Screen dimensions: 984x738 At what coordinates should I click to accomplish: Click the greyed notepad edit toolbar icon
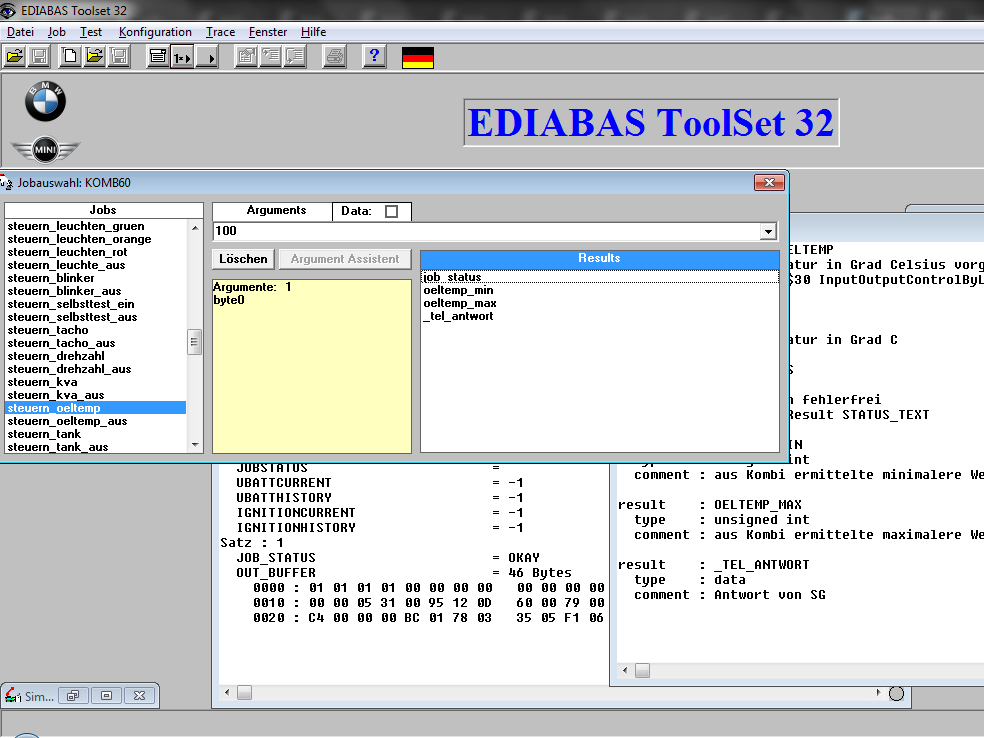(x=247, y=57)
